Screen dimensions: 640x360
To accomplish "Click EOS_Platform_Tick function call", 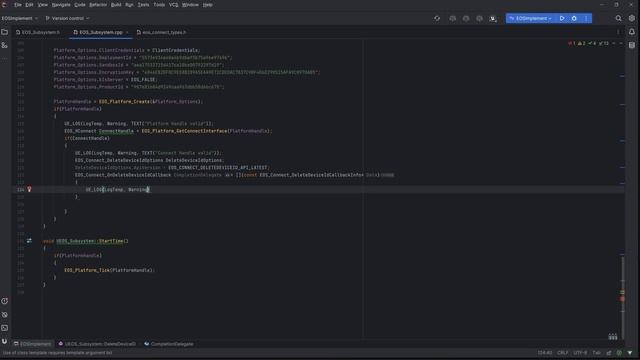I will tap(87, 270).
